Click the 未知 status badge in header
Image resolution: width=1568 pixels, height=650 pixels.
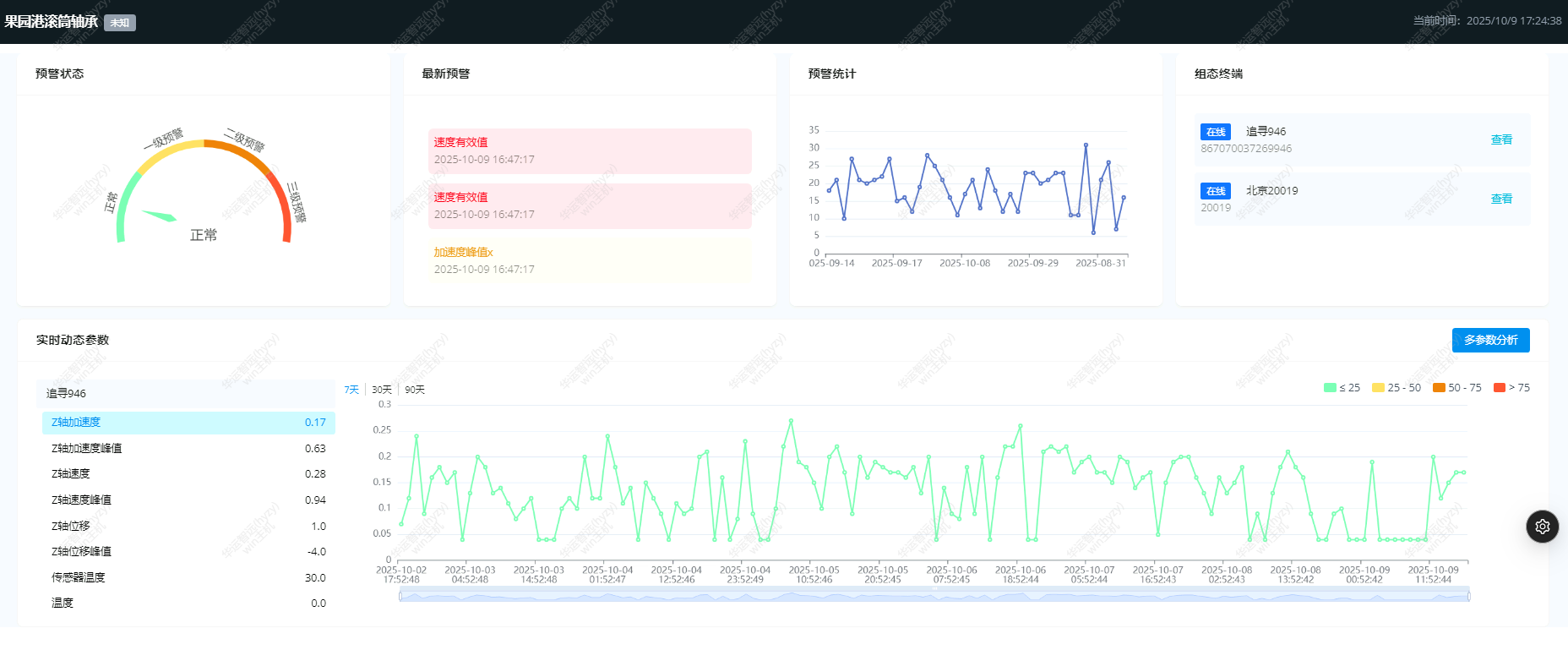click(x=119, y=23)
